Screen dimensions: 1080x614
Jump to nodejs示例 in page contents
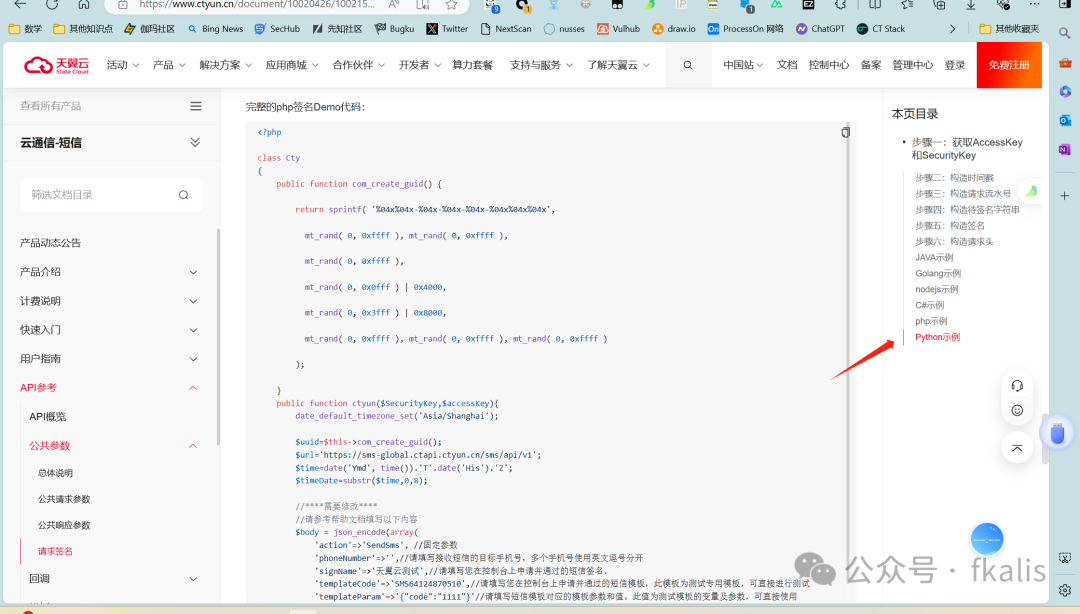click(936, 289)
